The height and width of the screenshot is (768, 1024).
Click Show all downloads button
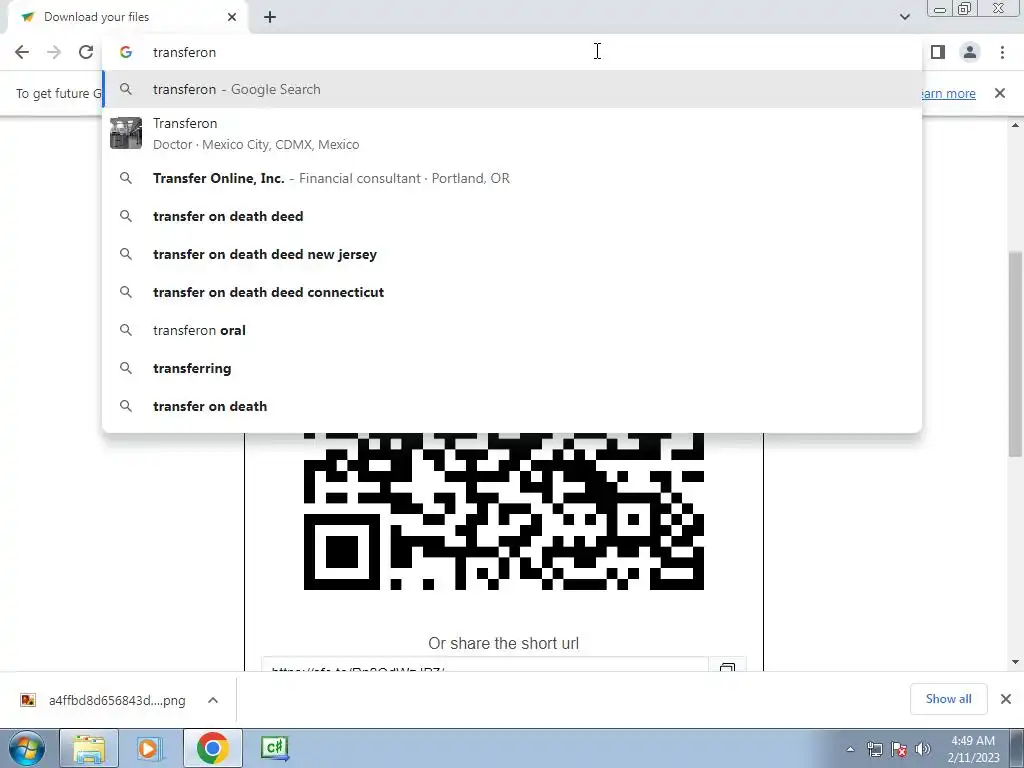[x=948, y=699]
